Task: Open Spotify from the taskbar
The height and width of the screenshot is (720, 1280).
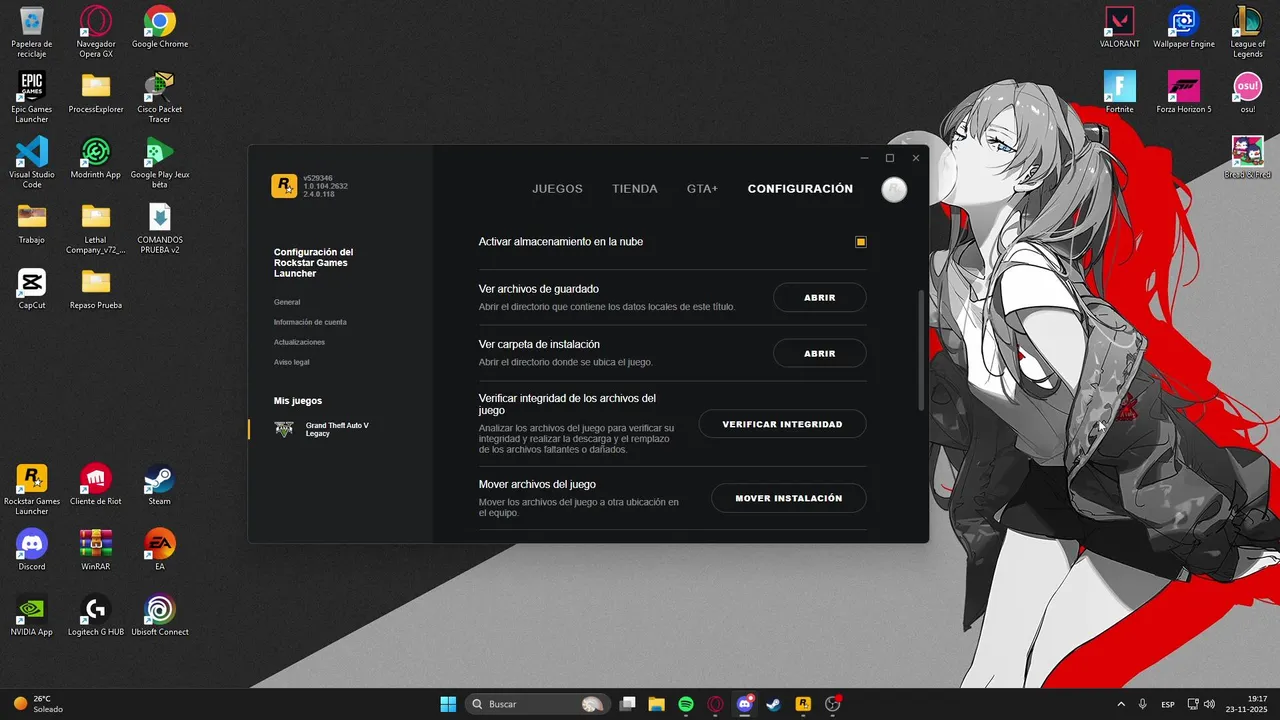Action: [x=686, y=704]
